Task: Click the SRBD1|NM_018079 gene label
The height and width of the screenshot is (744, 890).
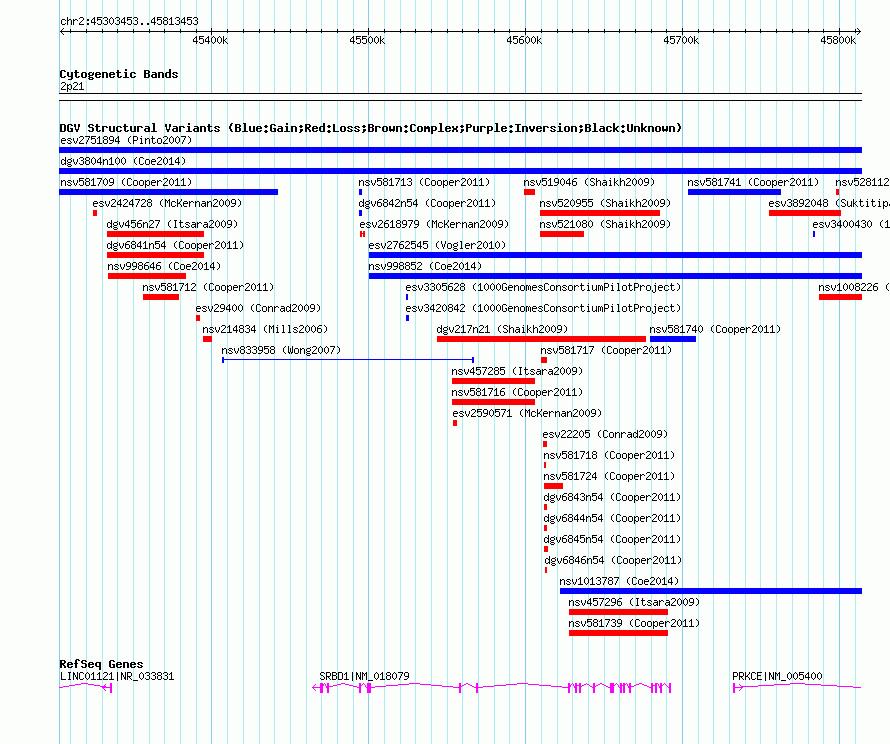Action: point(364,676)
